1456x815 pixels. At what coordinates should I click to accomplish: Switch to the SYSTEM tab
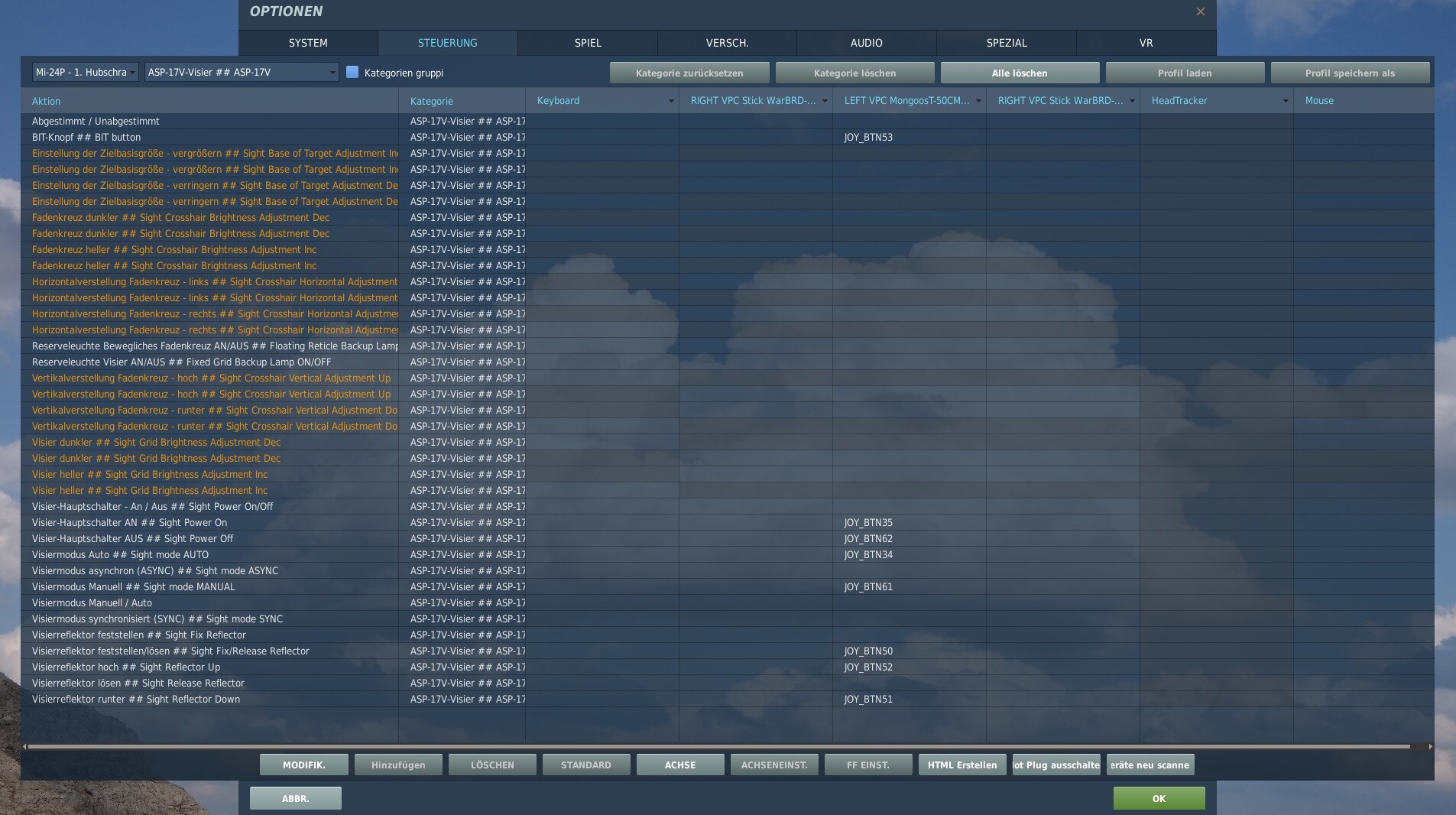pyautogui.click(x=308, y=43)
